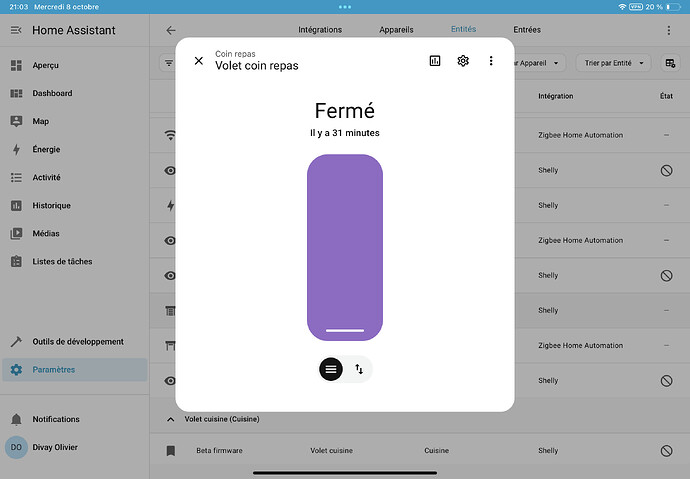Click the purple cover position slider
This screenshot has width=690, height=479.
click(x=345, y=247)
